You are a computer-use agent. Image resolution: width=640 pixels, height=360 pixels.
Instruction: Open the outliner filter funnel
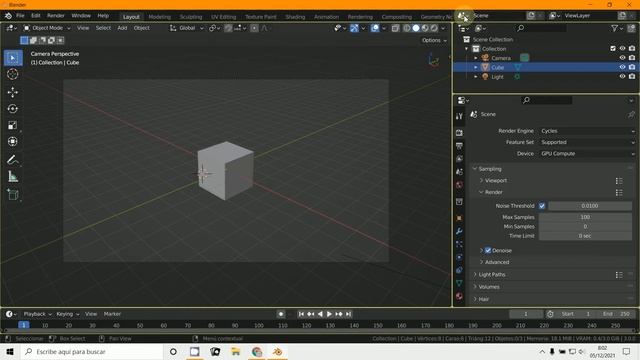(x=614, y=28)
